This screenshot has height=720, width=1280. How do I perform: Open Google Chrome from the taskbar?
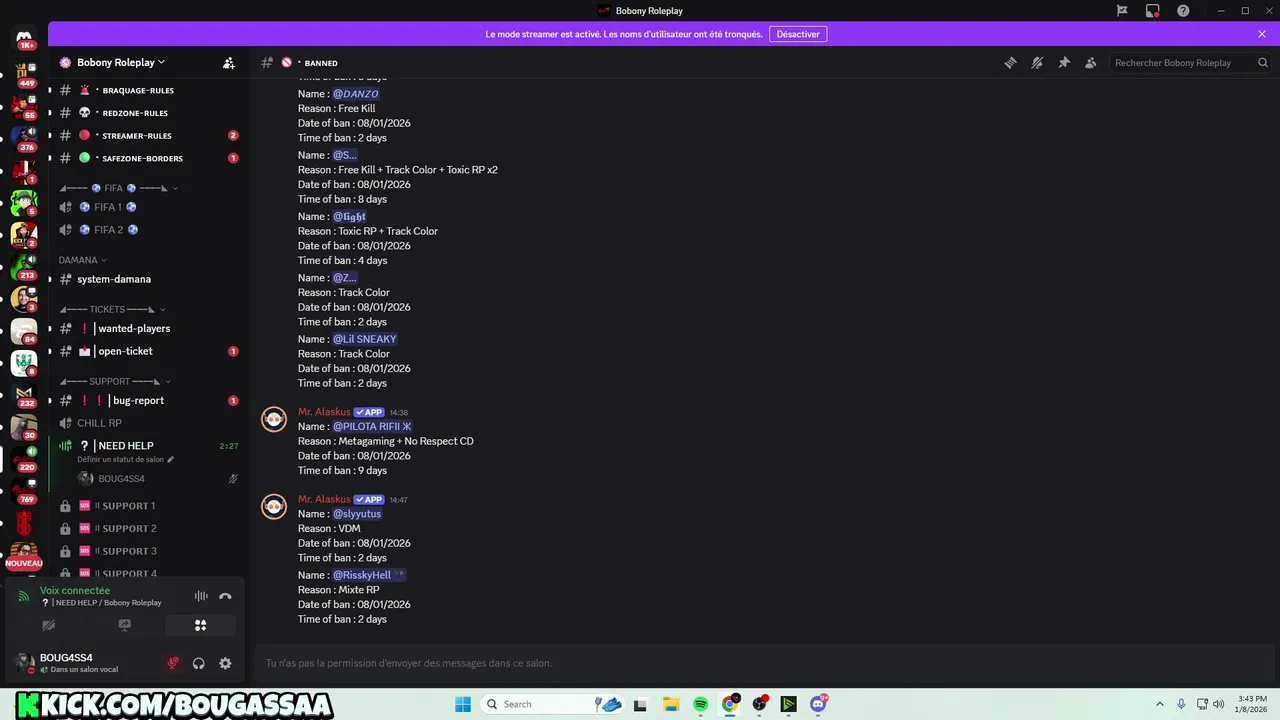(730, 704)
